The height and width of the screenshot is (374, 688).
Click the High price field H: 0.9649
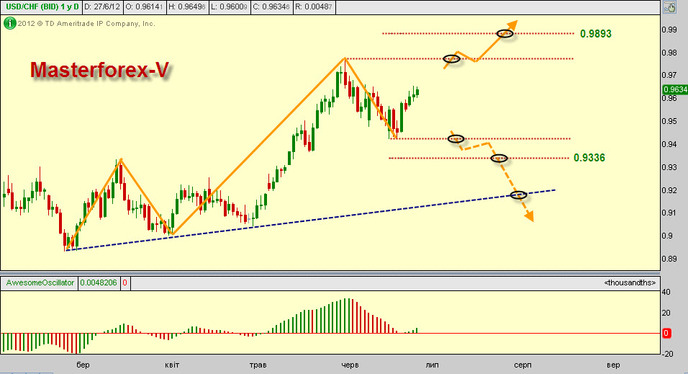click(x=187, y=7)
